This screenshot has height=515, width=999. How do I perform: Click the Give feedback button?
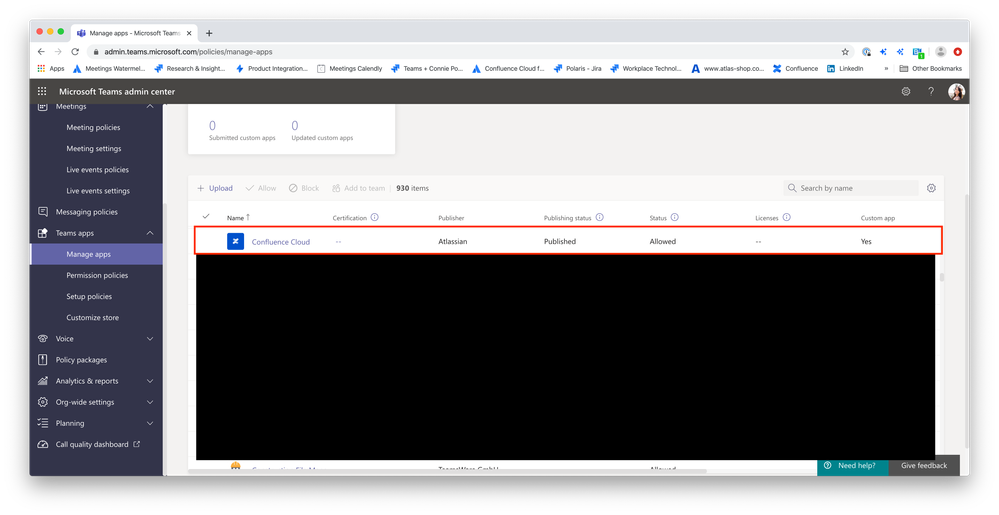pos(924,465)
